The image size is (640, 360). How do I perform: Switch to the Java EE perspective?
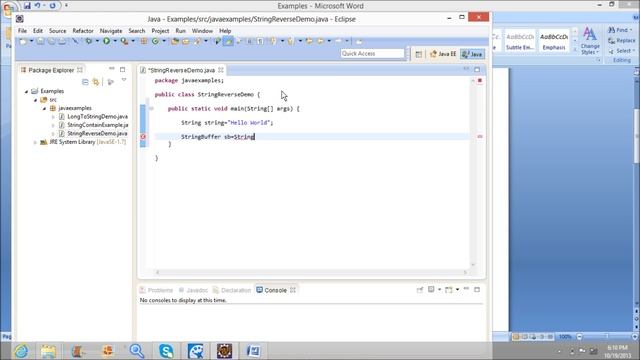[443, 54]
